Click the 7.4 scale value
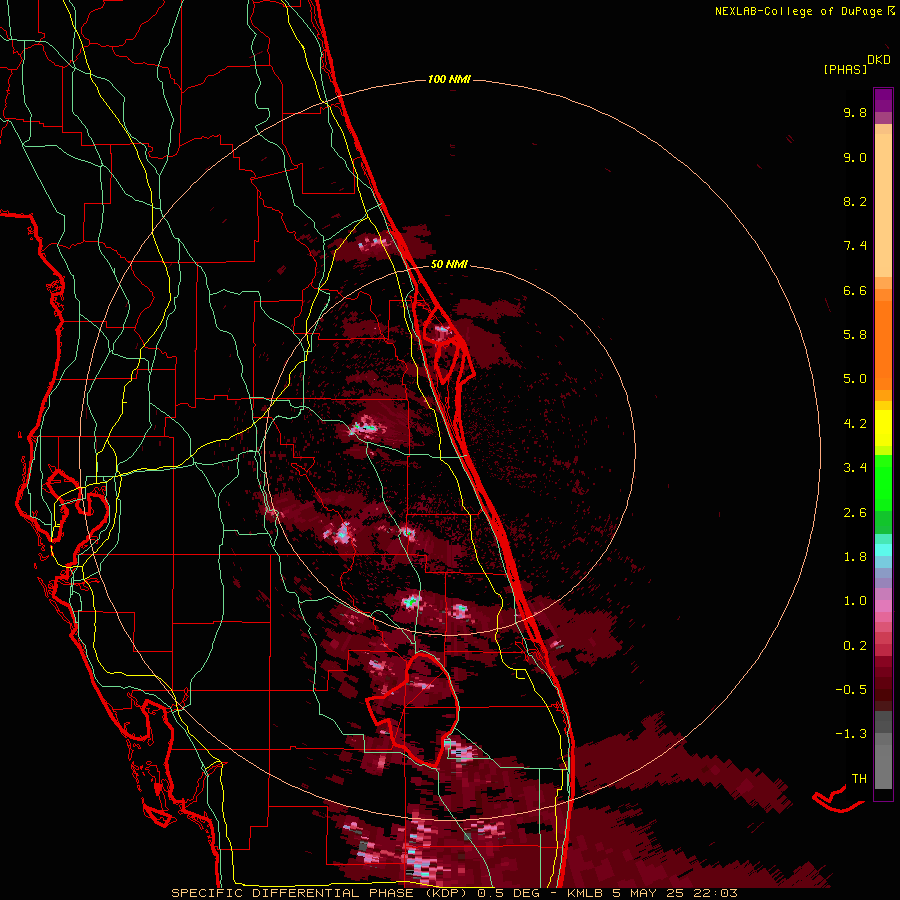Image resolution: width=900 pixels, height=900 pixels. pos(855,246)
